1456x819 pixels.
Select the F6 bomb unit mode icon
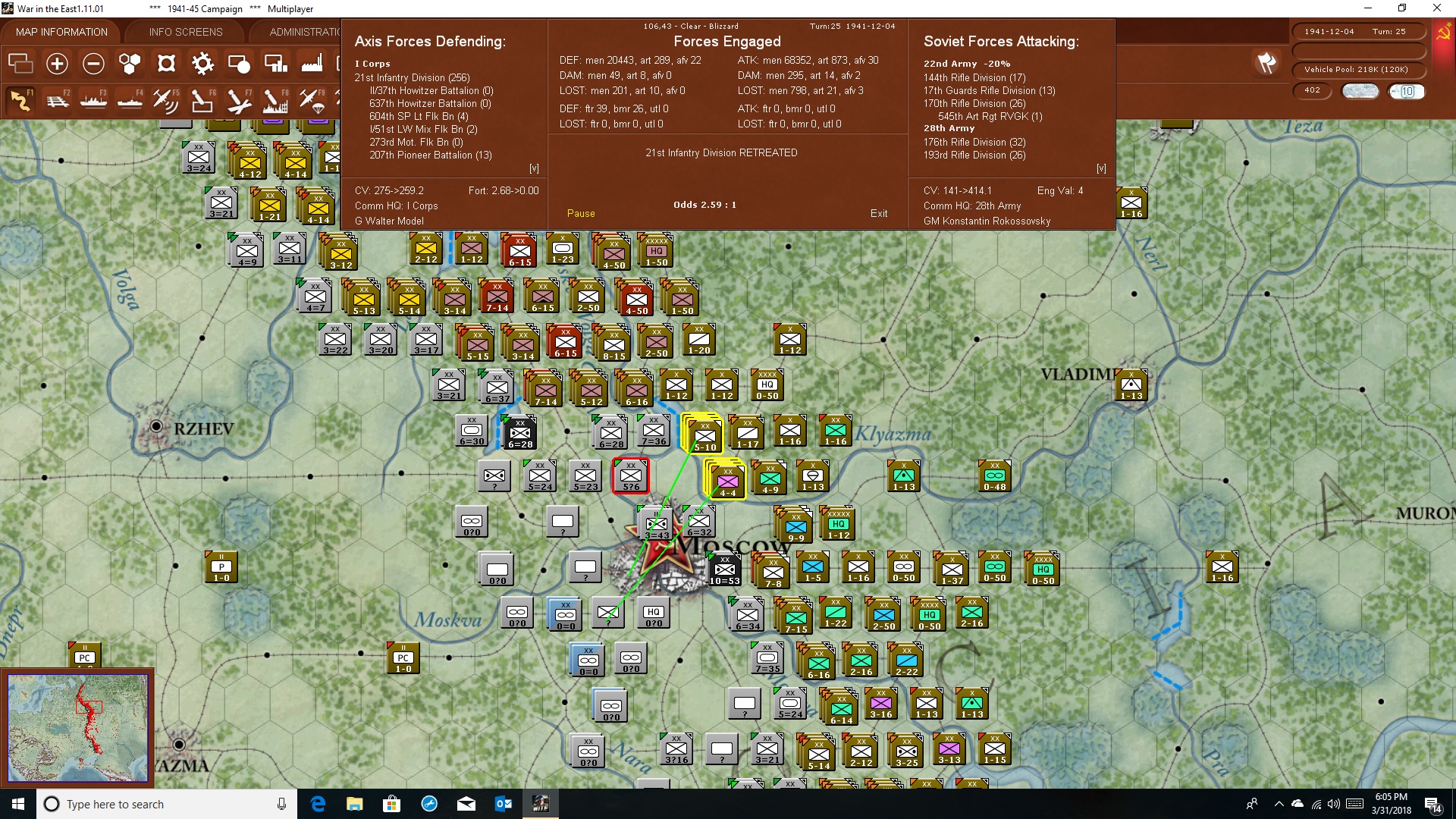(202, 100)
